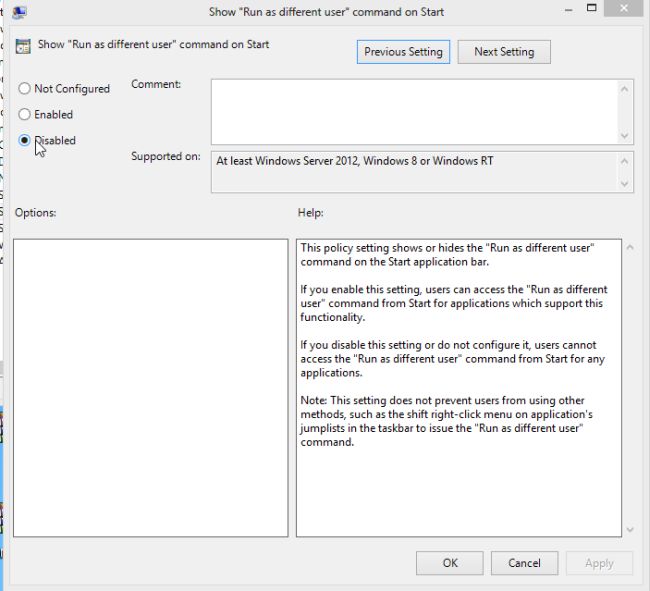Go to Previous Setting
The width and height of the screenshot is (650, 591).
point(403,52)
